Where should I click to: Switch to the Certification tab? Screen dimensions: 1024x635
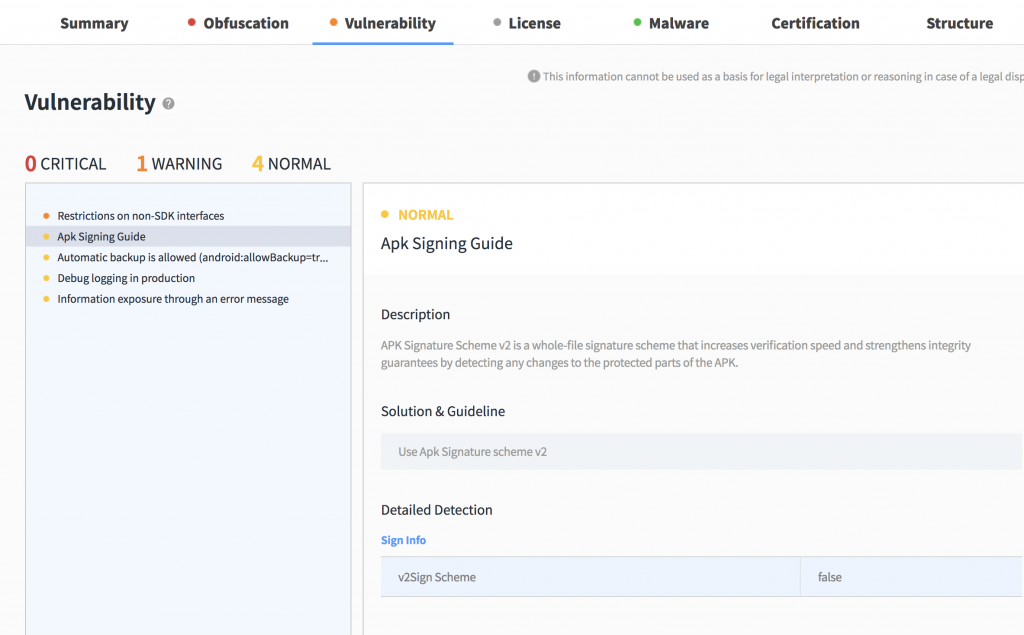[x=815, y=22]
